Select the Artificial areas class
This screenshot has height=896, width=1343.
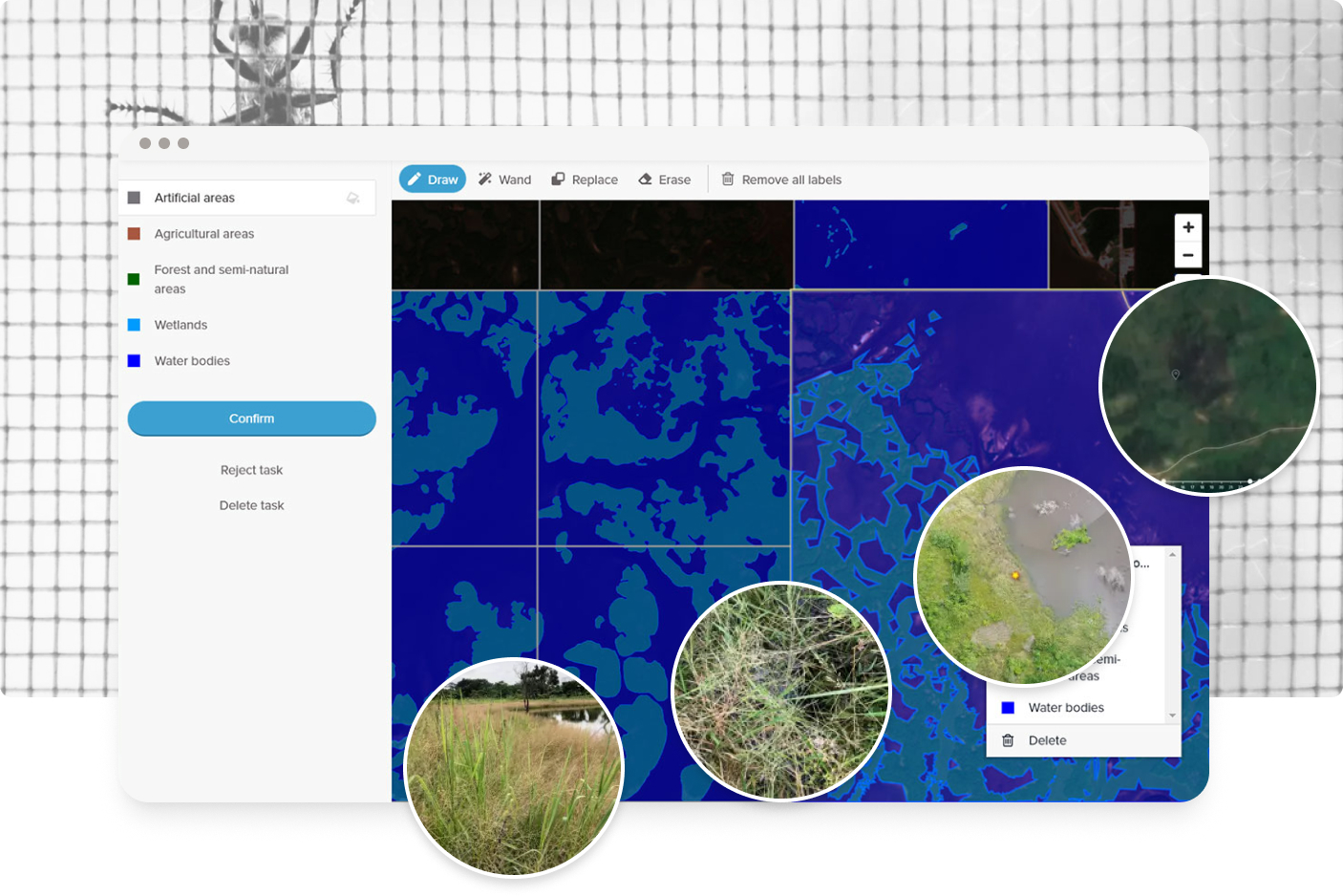tap(195, 198)
